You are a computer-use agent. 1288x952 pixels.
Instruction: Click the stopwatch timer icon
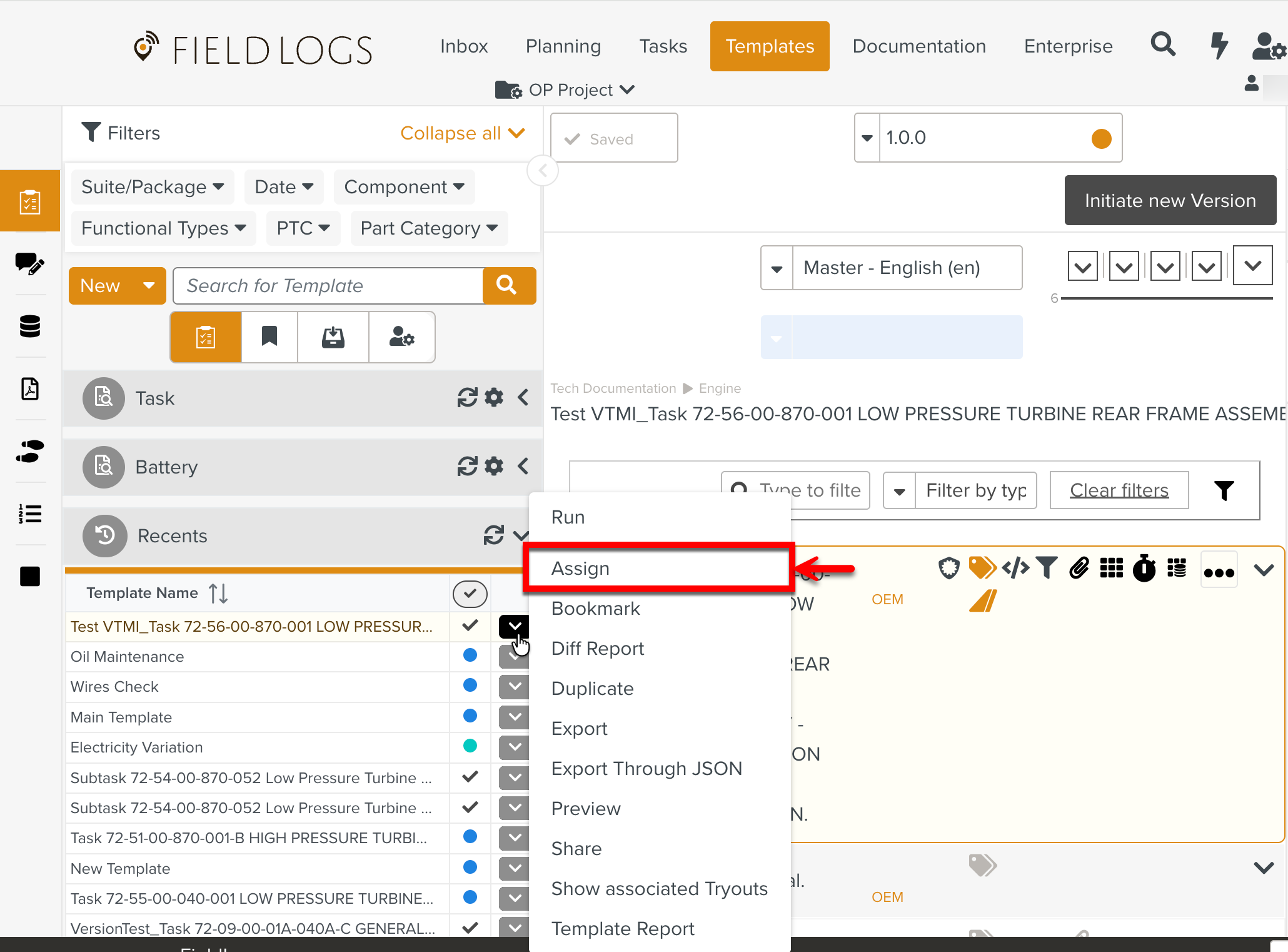1144,569
